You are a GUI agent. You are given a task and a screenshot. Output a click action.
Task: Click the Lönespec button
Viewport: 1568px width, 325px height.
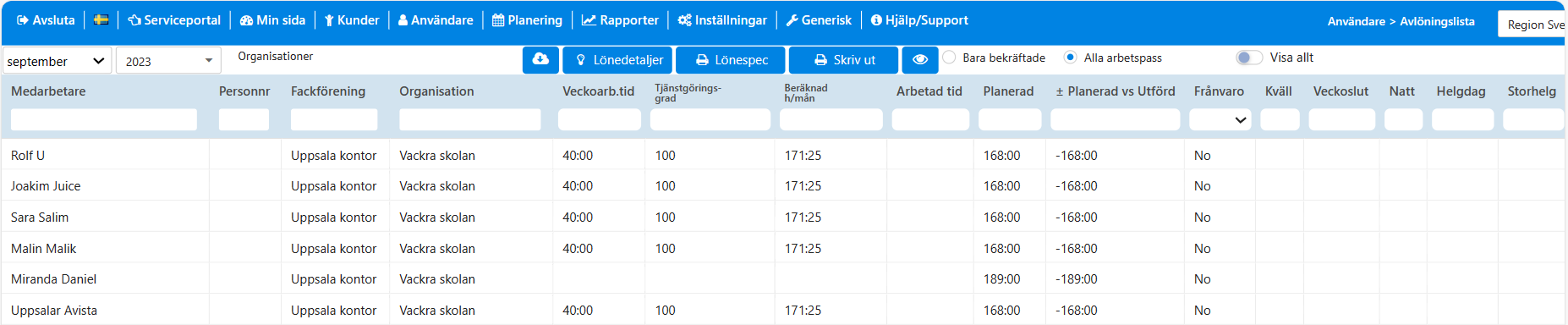731,60
